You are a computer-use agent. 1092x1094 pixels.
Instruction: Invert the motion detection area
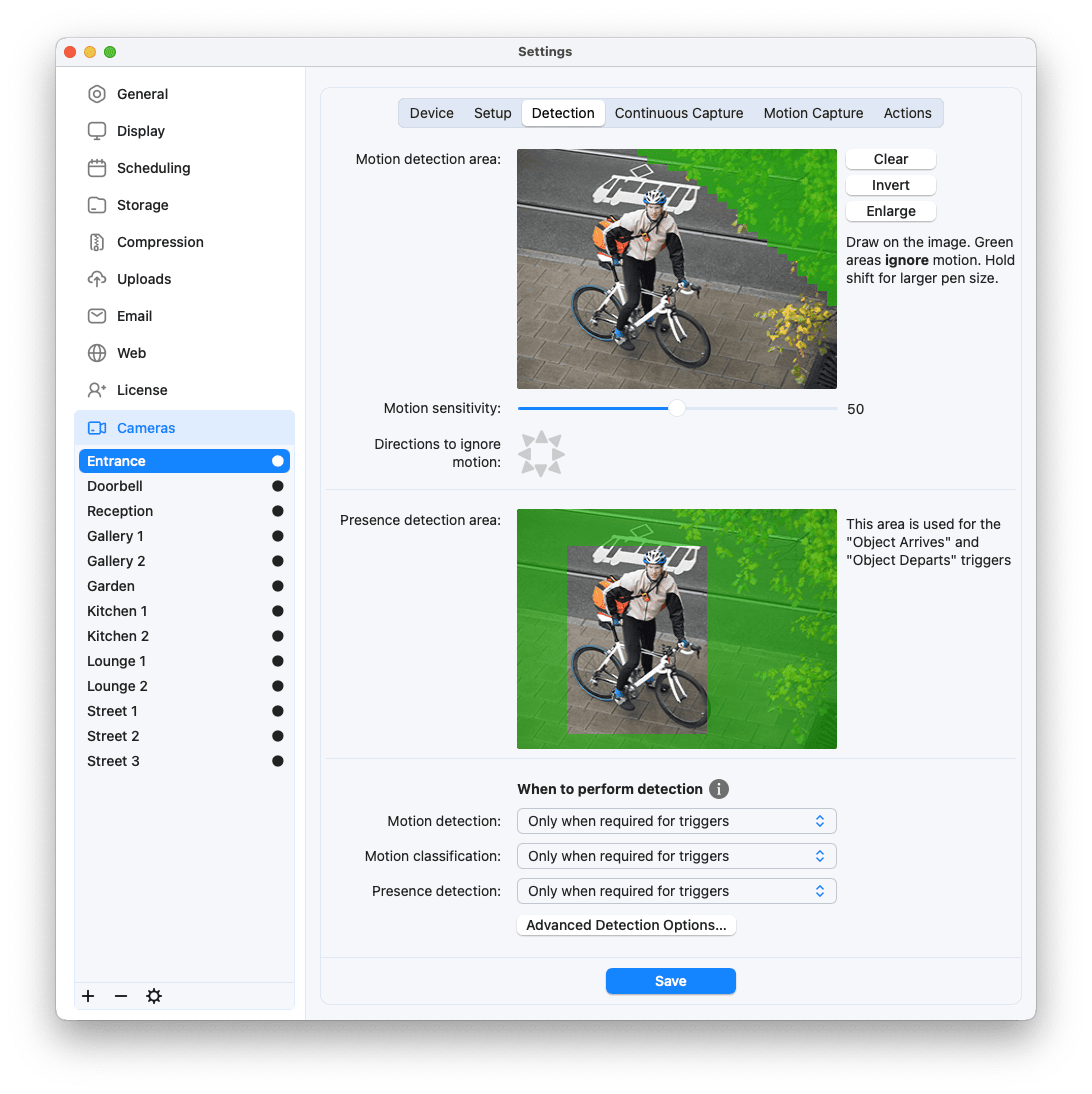890,185
